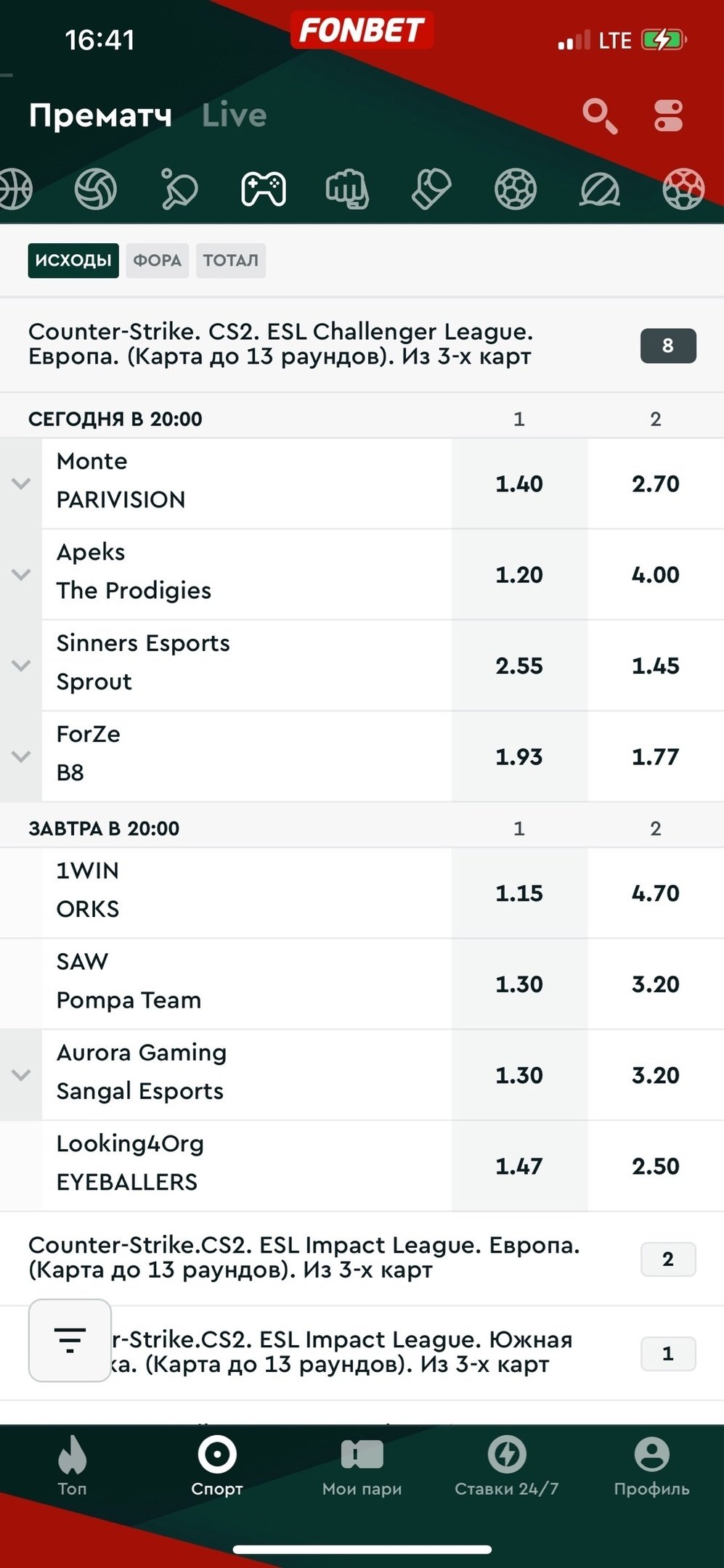
Task: Expand the Monte vs PARIVISION match
Action: (x=21, y=483)
